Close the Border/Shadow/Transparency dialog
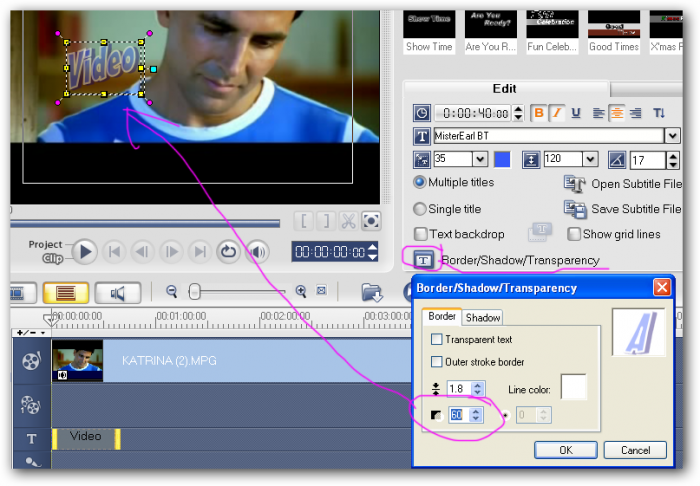This screenshot has height=486, width=700. [x=662, y=287]
